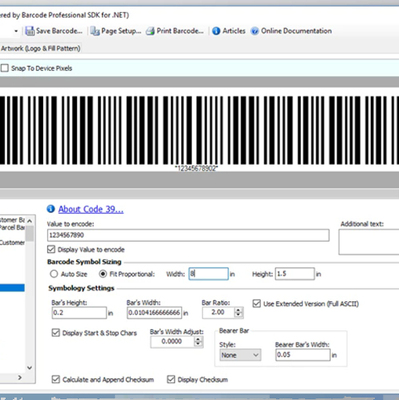
Task: Toggle Display Start & Stop Chars
Action: pos(56,333)
